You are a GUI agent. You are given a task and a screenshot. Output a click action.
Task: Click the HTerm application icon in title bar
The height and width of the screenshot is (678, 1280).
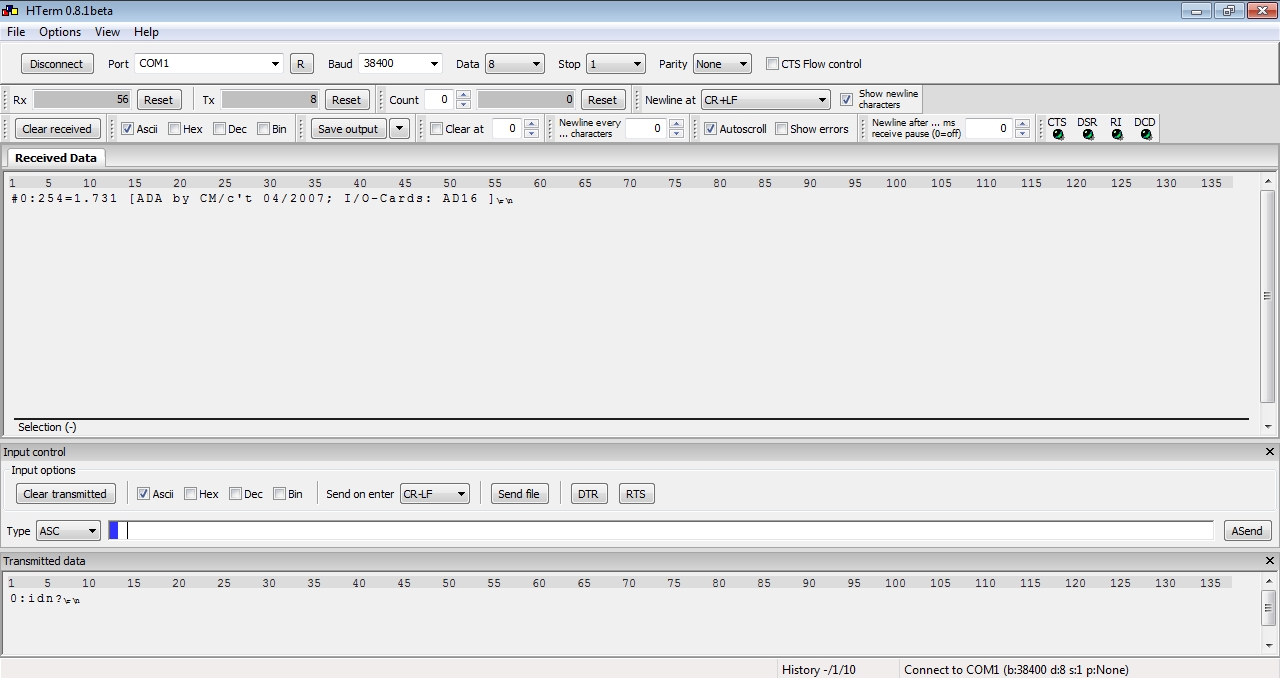10,11
